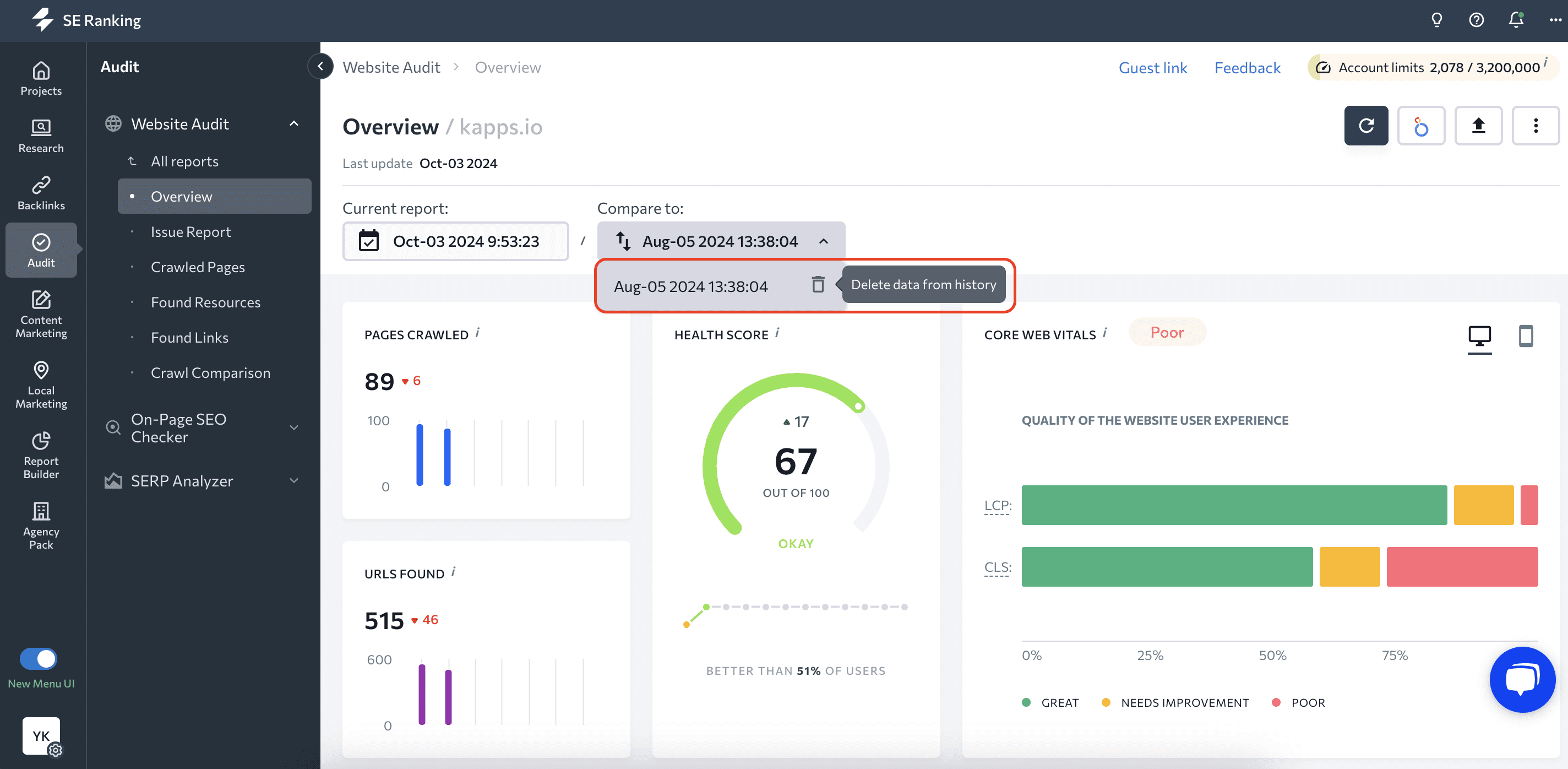Go to All reports

click(184, 161)
